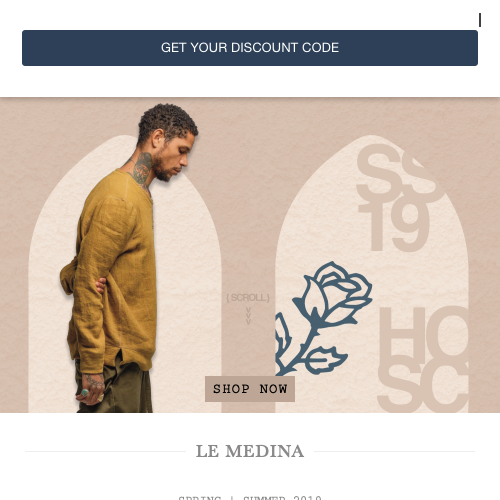Image resolution: width=500 pixels, height=500 pixels.
Task: Click the divider line left of LE MEDINA
Action: (x=105, y=452)
